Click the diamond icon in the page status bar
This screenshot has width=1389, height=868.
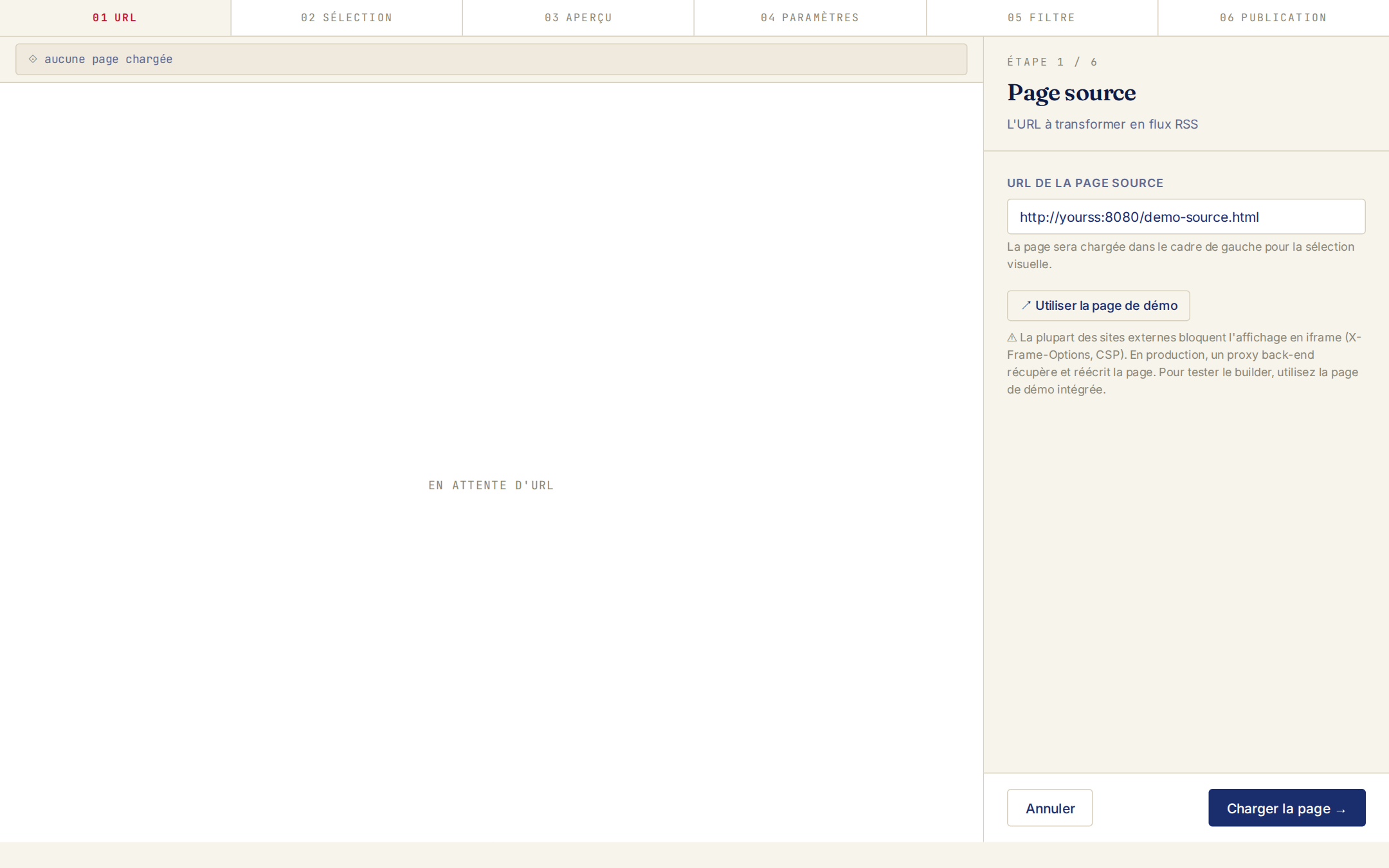pyautogui.click(x=33, y=59)
